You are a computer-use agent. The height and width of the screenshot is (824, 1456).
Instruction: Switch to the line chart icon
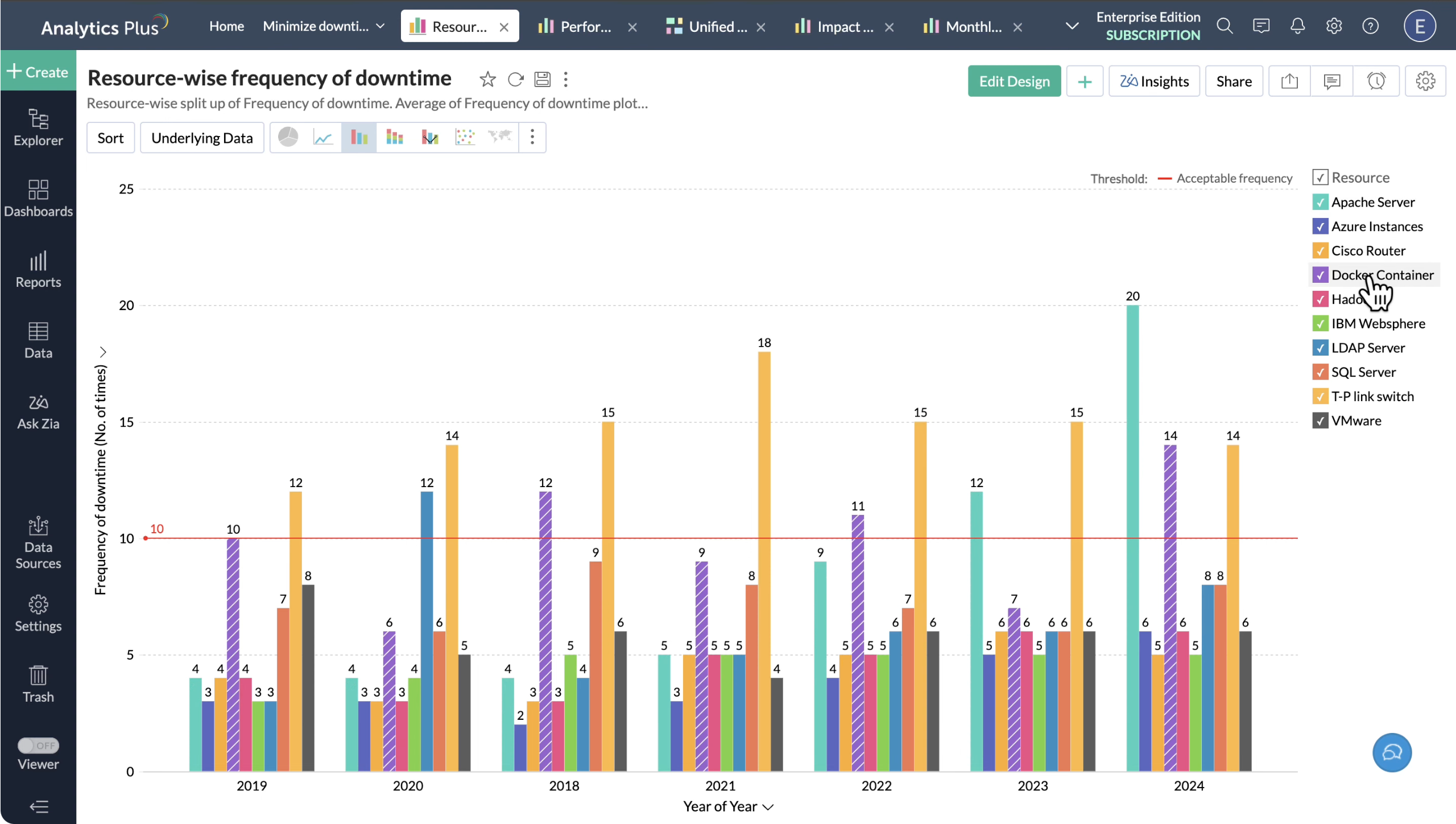(323, 137)
